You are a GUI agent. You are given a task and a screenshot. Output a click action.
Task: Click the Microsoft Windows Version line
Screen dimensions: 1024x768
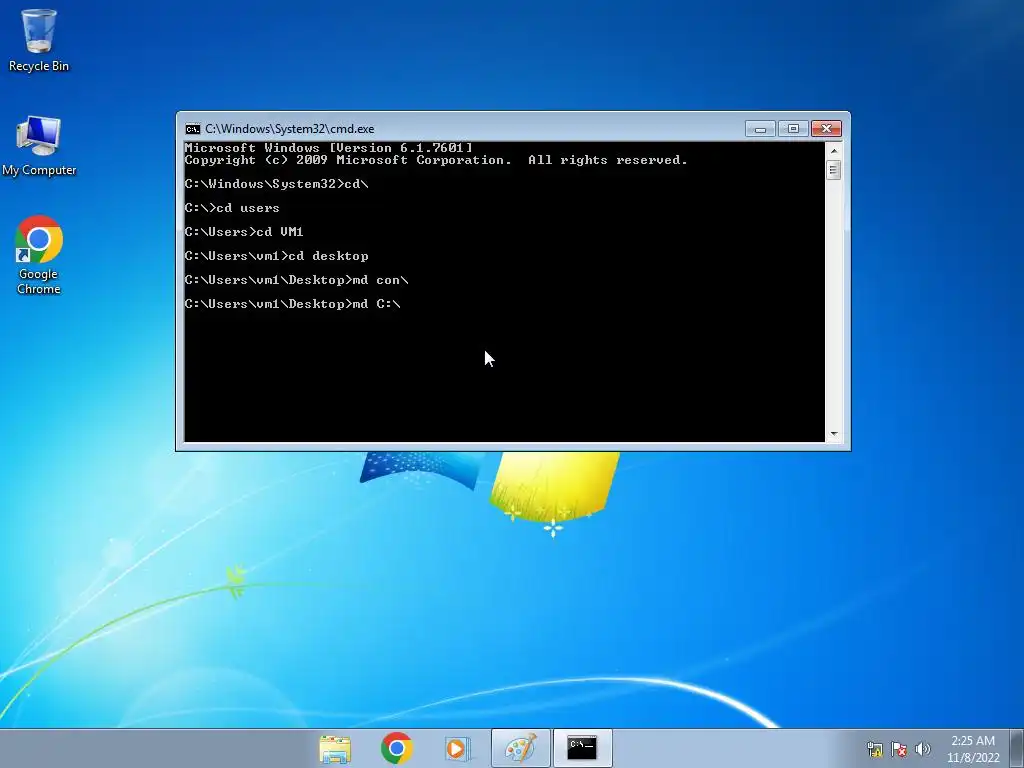[328, 148]
